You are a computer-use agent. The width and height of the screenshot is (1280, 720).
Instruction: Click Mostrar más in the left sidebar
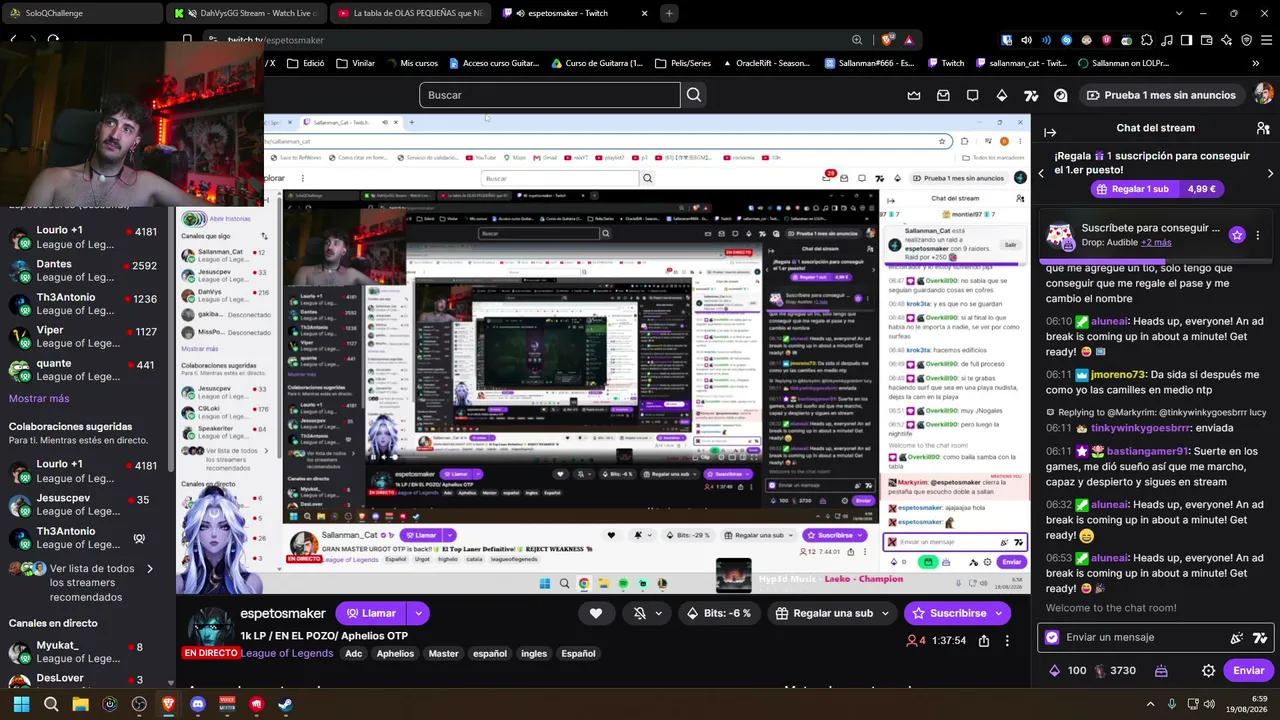point(39,398)
